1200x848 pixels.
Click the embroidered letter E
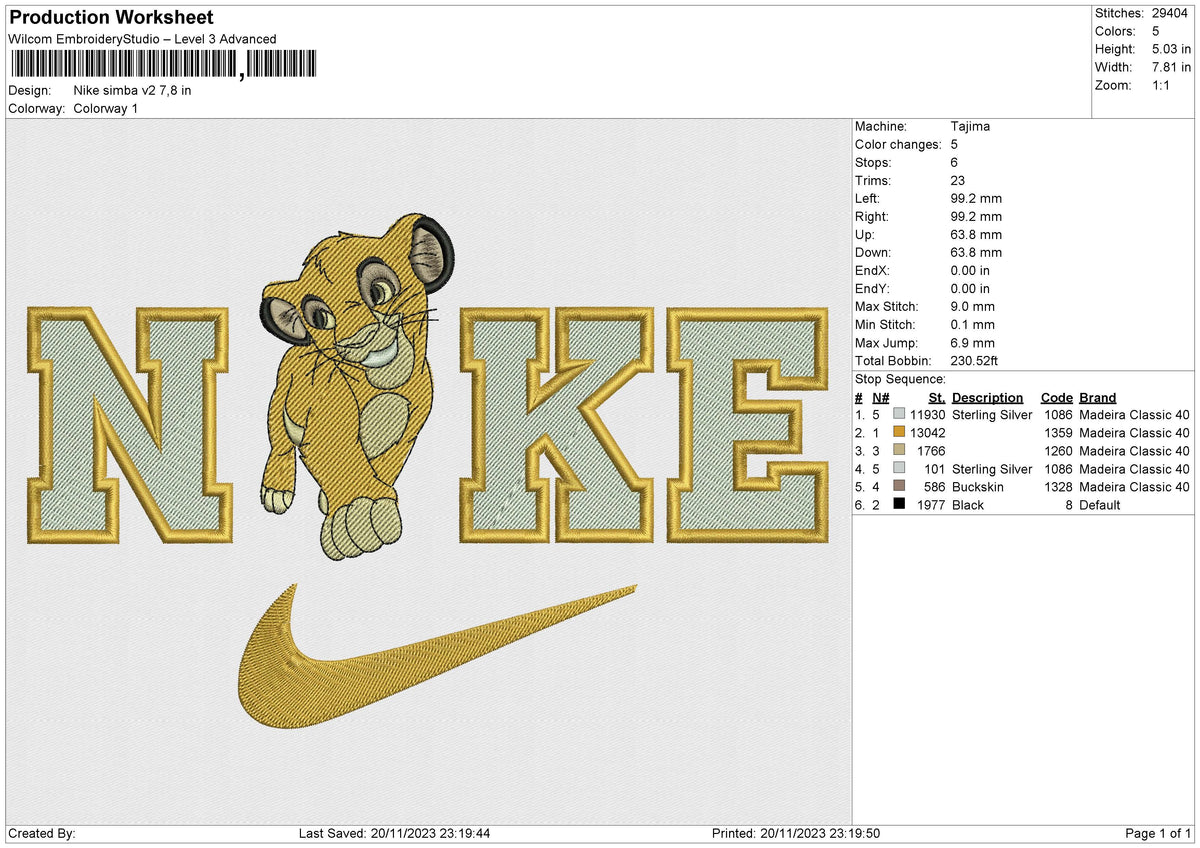click(x=748, y=425)
